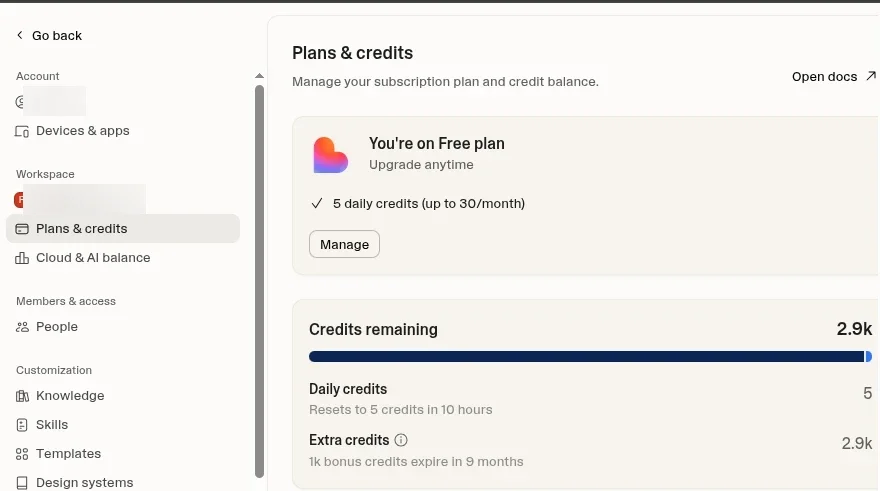Click the sidebar scroll-up arrow
The height and width of the screenshot is (491, 880).
(x=259, y=76)
